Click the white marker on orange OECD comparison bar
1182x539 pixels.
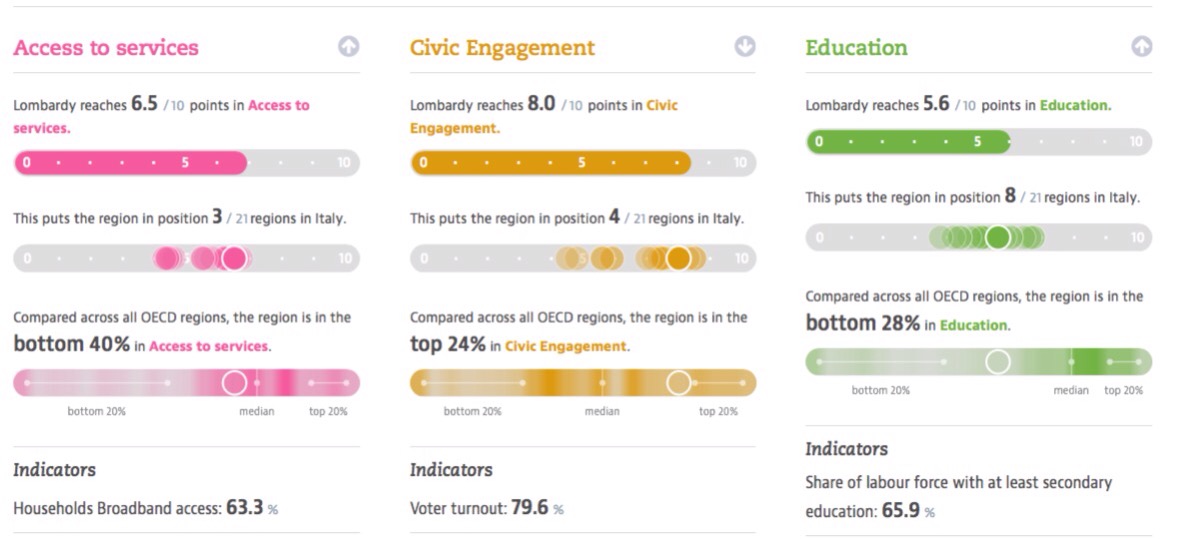(x=679, y=382)
